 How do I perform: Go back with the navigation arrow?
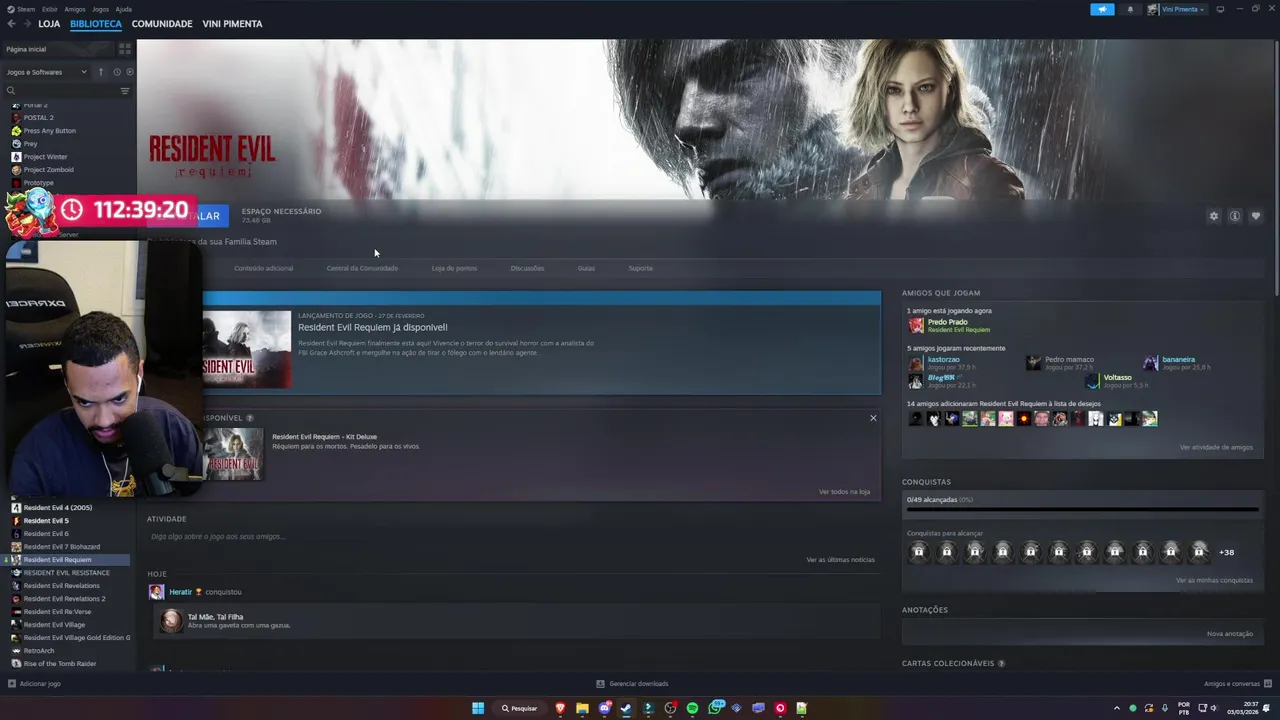[11, 24]
